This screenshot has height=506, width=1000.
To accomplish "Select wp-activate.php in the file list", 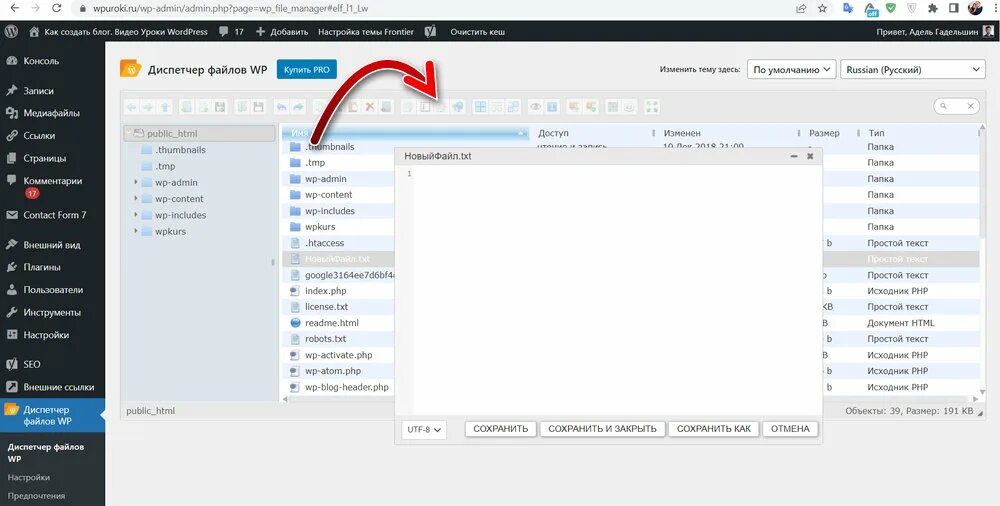I will click(x=339, y=355).
